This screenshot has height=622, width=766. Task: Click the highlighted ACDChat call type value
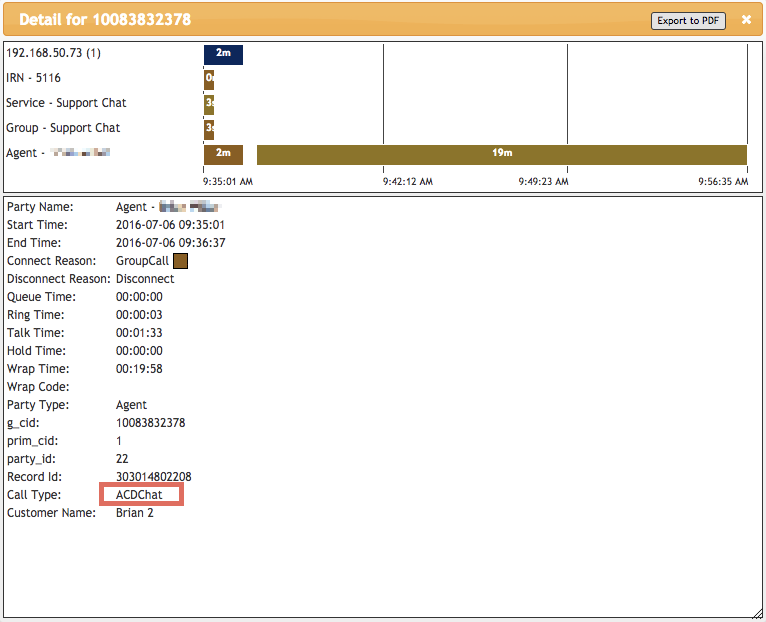[x=140, y=495]
